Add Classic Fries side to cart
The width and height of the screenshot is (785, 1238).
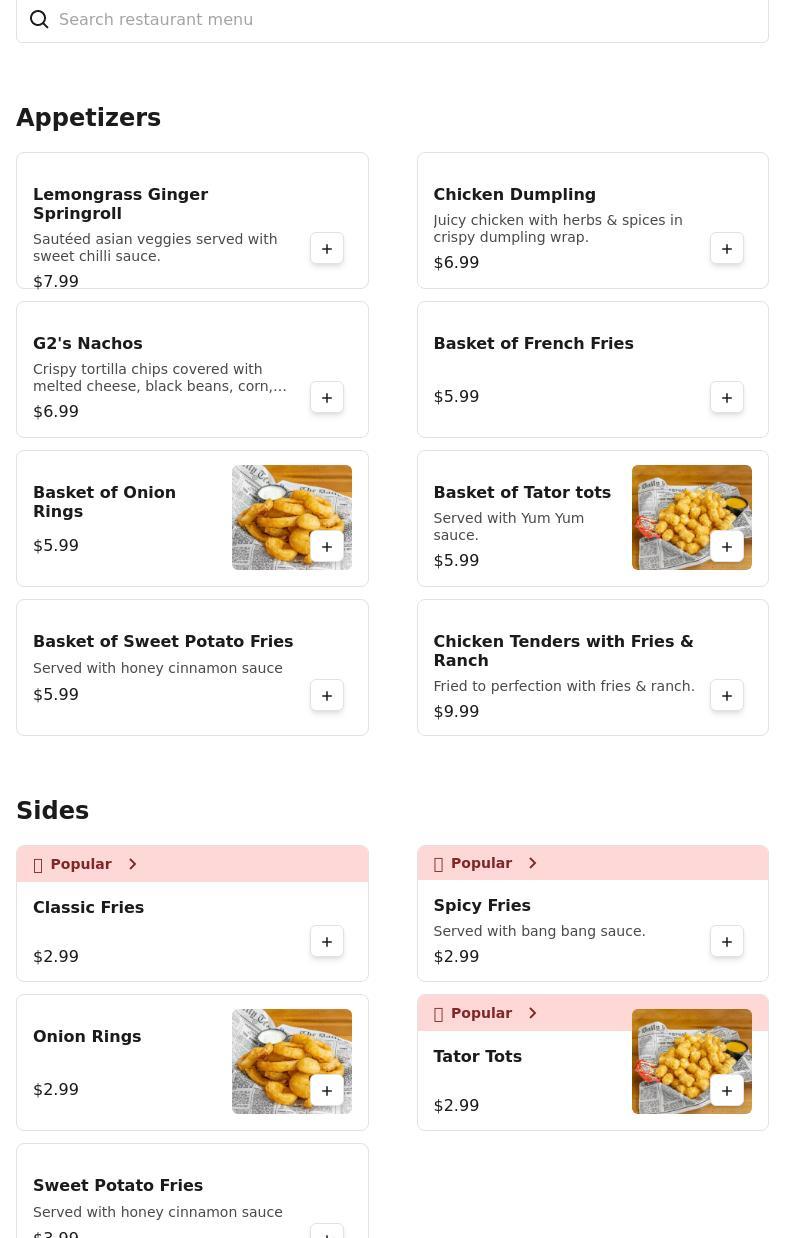tap(327, 942)
